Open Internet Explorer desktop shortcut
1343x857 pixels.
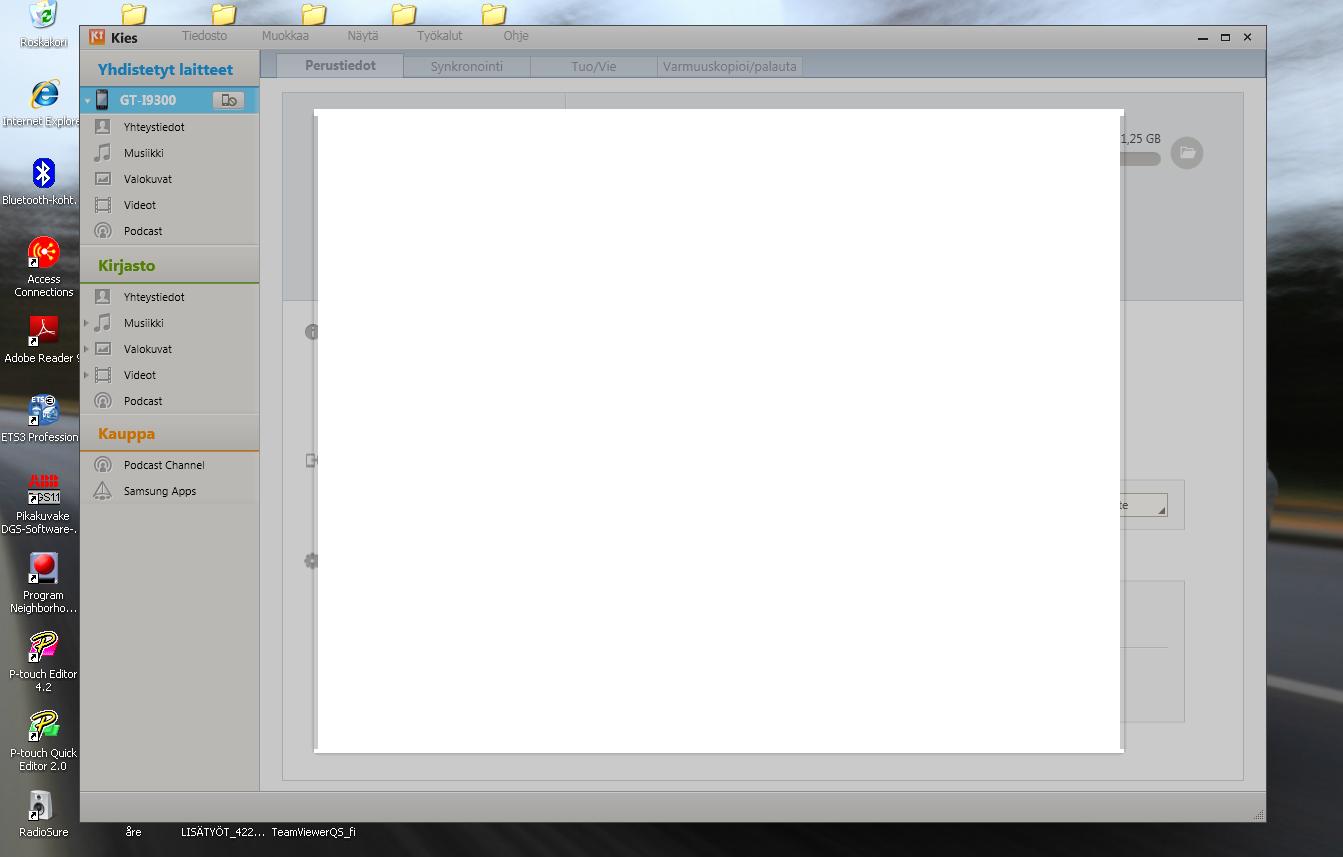pyautogui.click(x=43, y=96)
